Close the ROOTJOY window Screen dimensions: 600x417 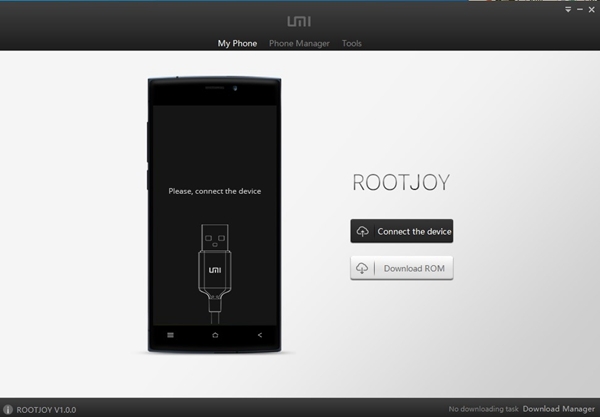tap(592, 10)
